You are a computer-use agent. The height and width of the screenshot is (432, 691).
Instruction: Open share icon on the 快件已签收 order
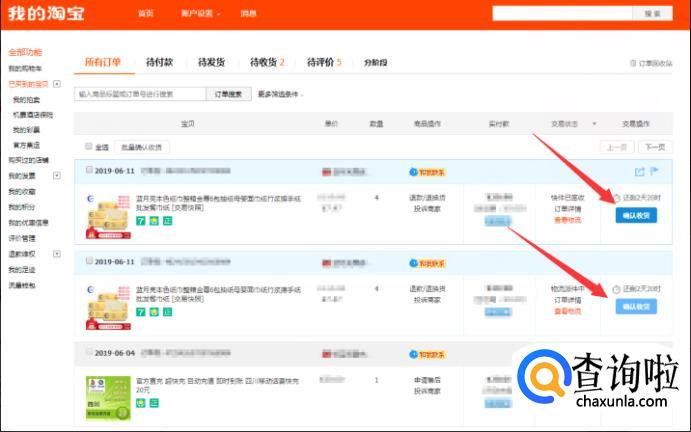click(x=639, y=171)
